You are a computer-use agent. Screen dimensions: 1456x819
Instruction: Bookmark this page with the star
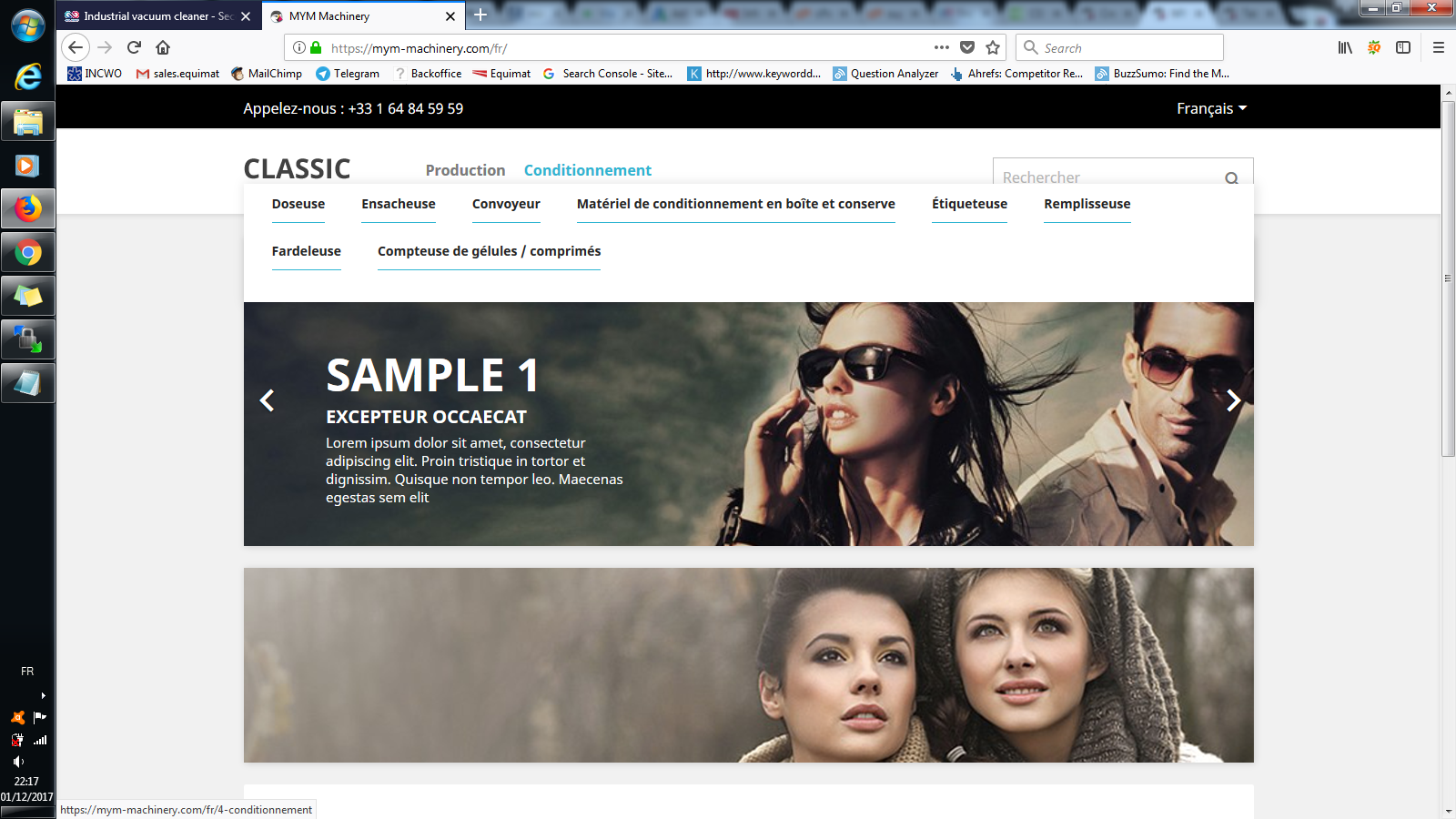(x=993, y=47)
